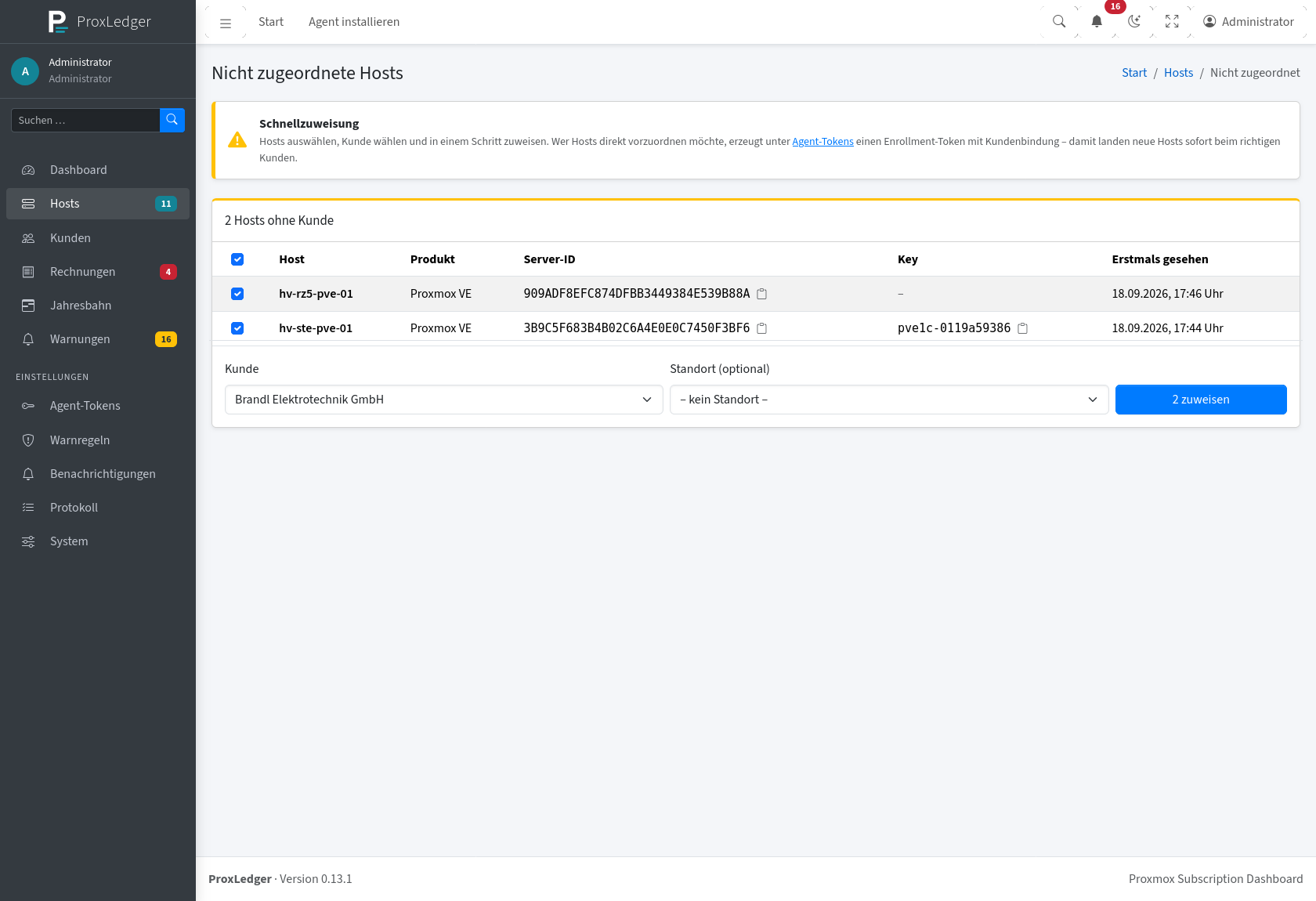Uncheck the hv-rz5-pve-01 row checkbox
Image resolution: width=1316 pixels, height=901 pixels.
pos(237,294)
